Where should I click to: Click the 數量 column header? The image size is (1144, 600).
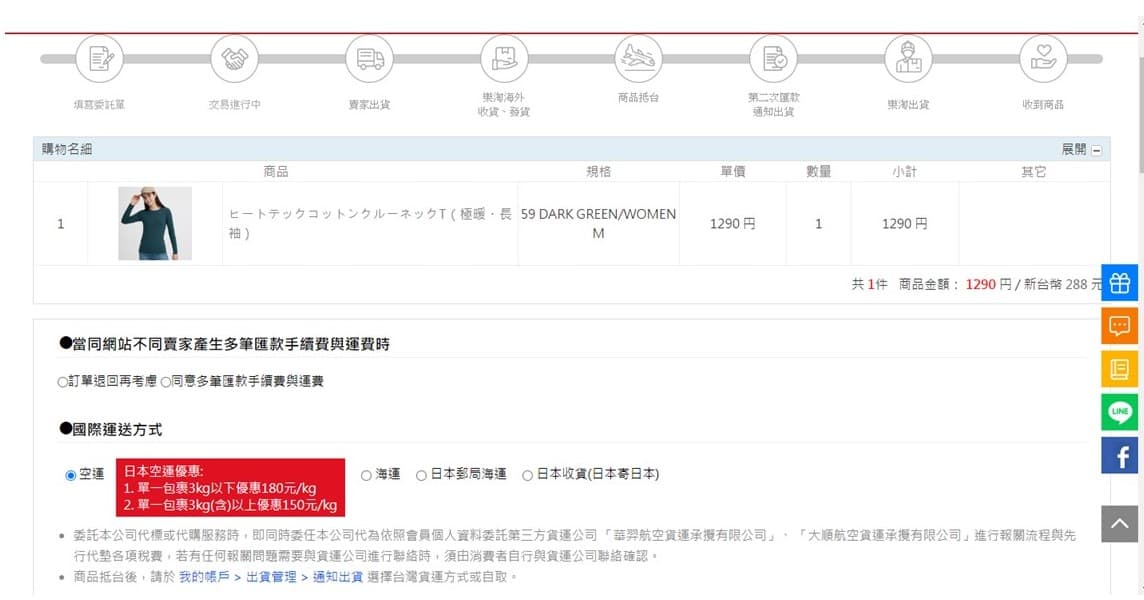point(819,172)
